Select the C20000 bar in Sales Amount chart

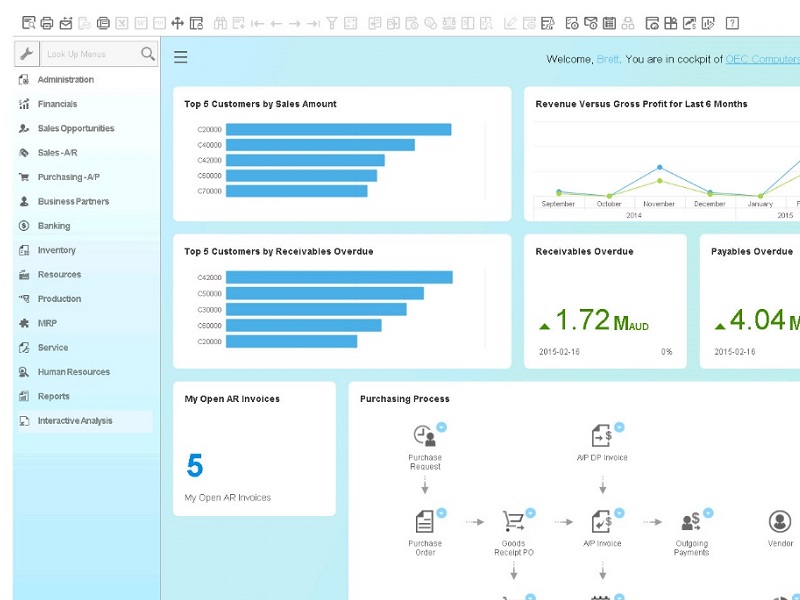pos(338,130)
